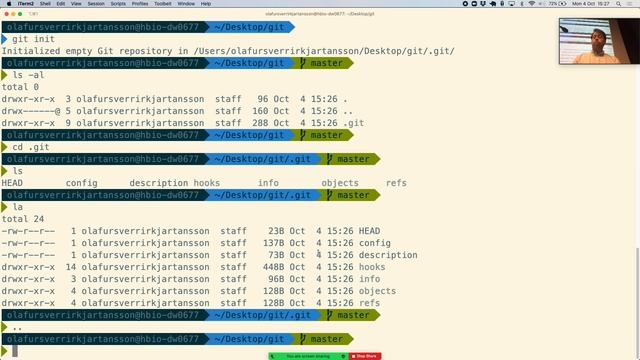Click the '..' entry with size 160 in listing
The image size is (640, 360).
(348, 111)
